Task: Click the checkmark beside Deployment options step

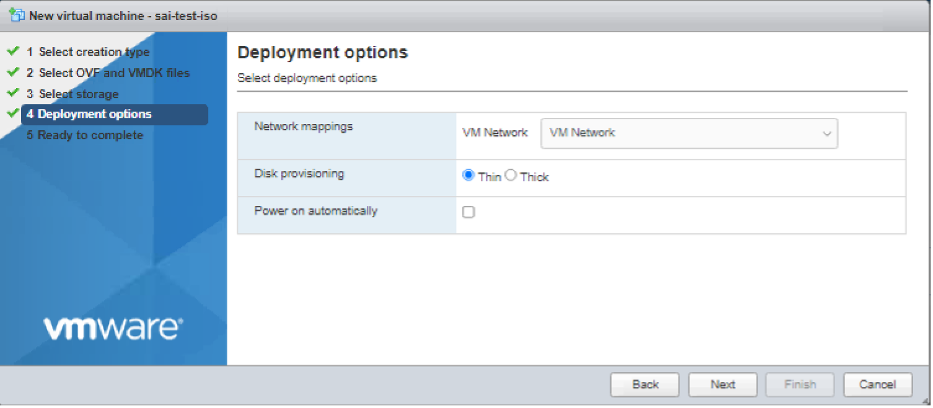Action: coord(13,112)
